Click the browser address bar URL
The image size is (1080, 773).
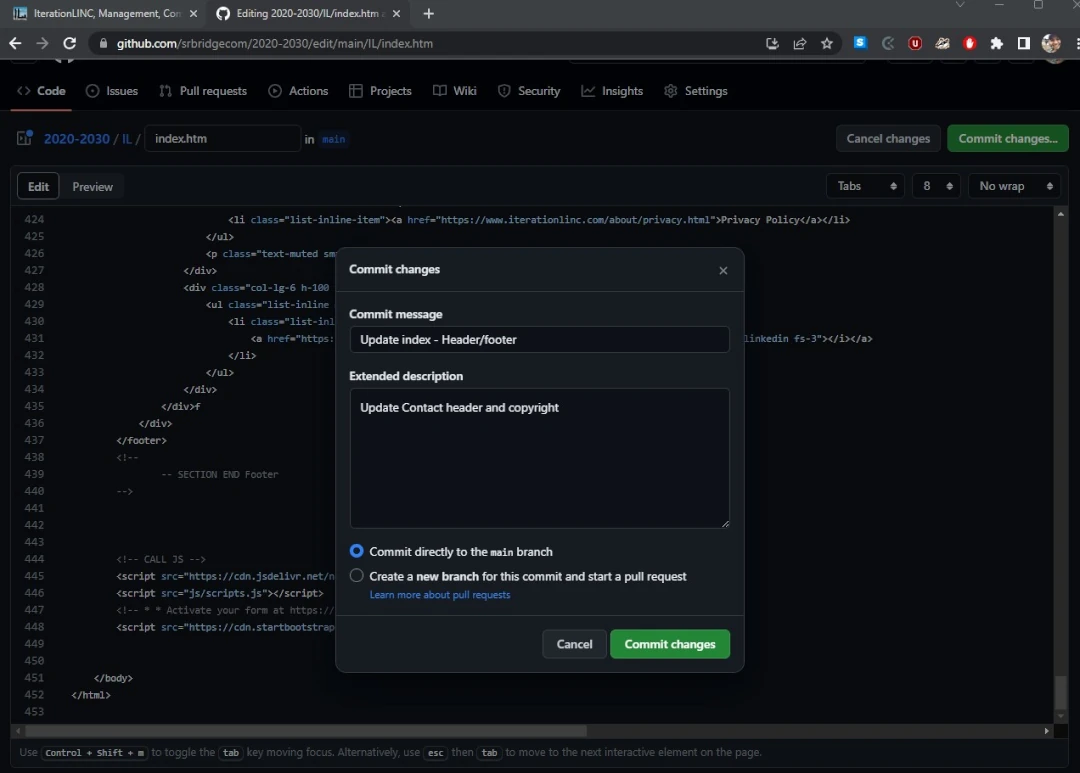275,43
